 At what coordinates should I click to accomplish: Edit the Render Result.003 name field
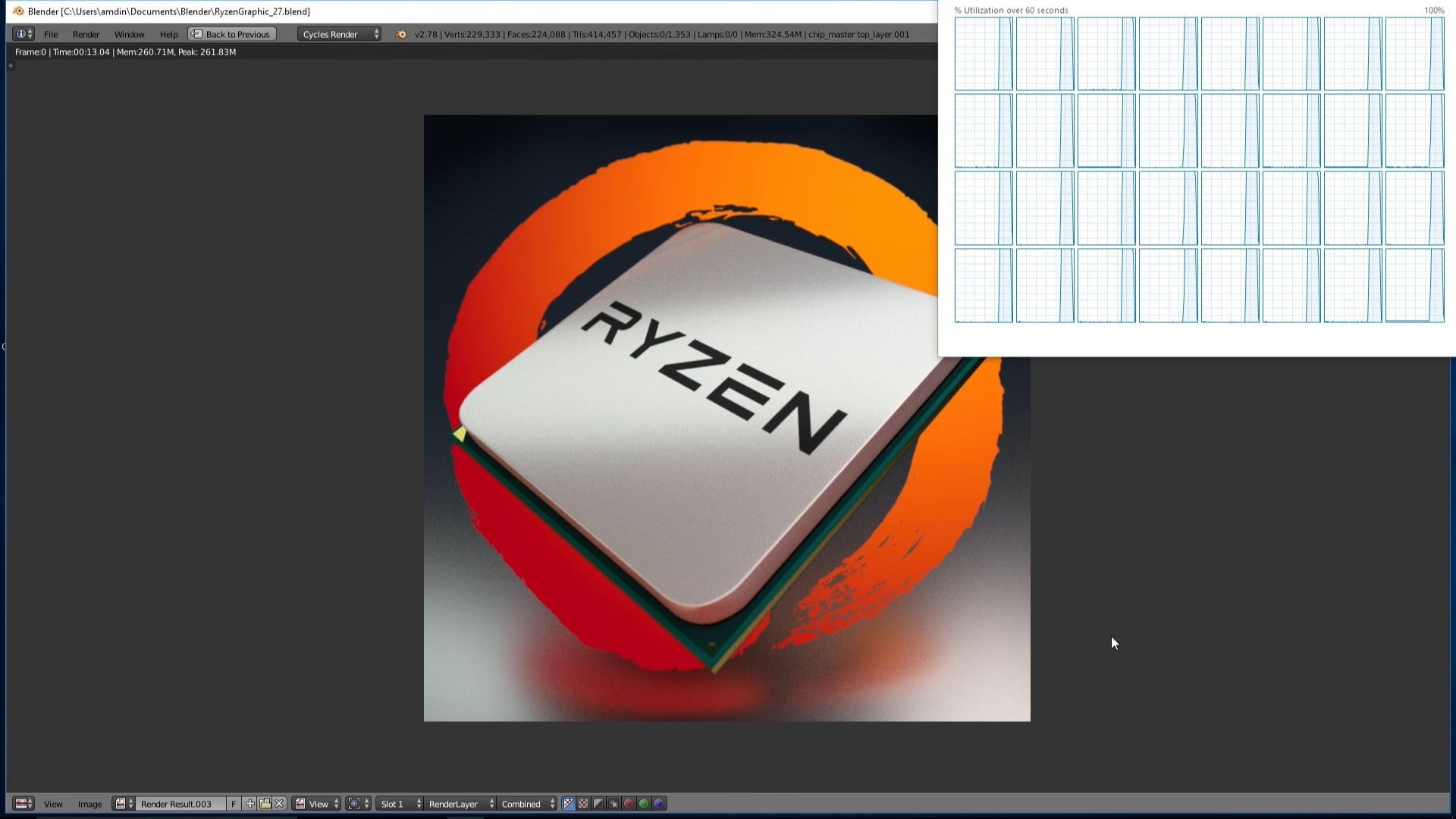click(180, 804)
